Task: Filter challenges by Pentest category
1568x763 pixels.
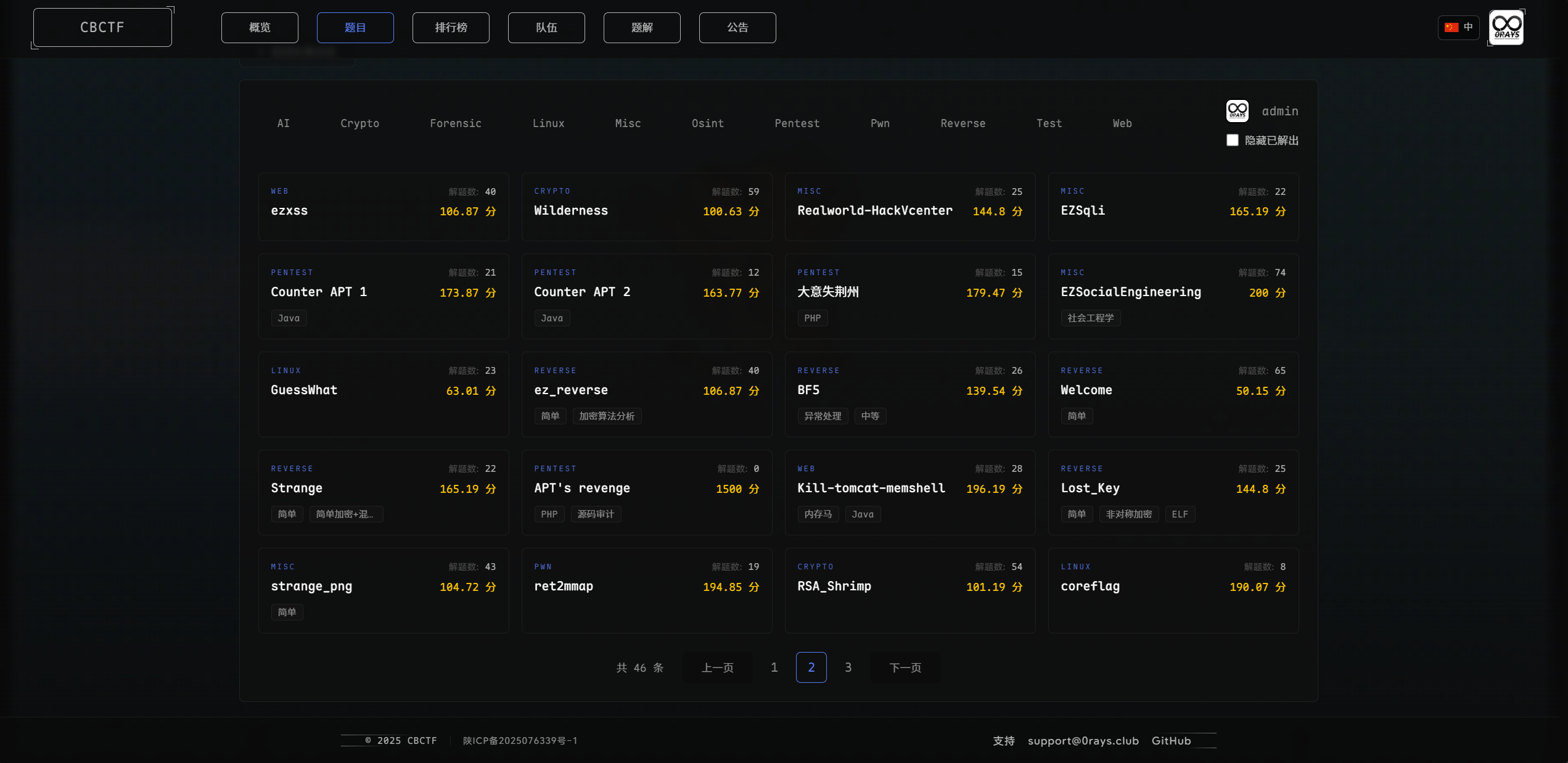Action: (x=797, y=123)
